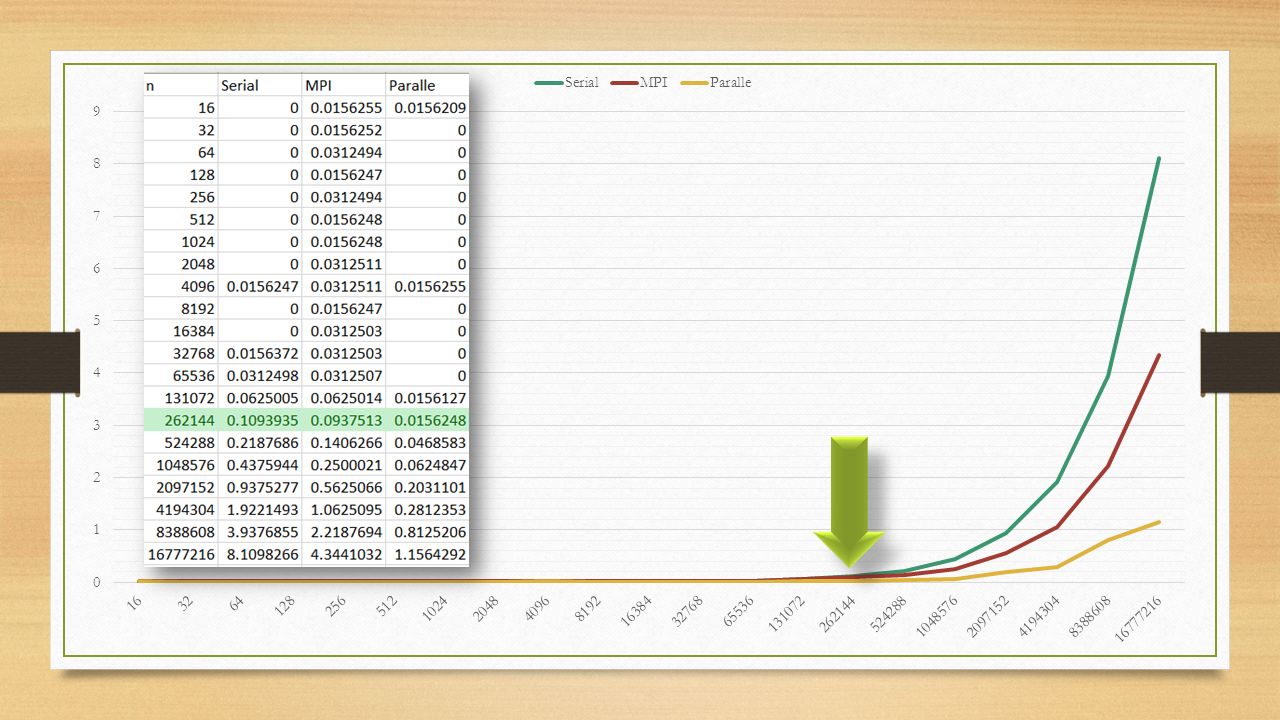This screenshot has height=720, width=1280.
Task: Click table cell 0.0312507 in MPI column
Action: (346, 376)
